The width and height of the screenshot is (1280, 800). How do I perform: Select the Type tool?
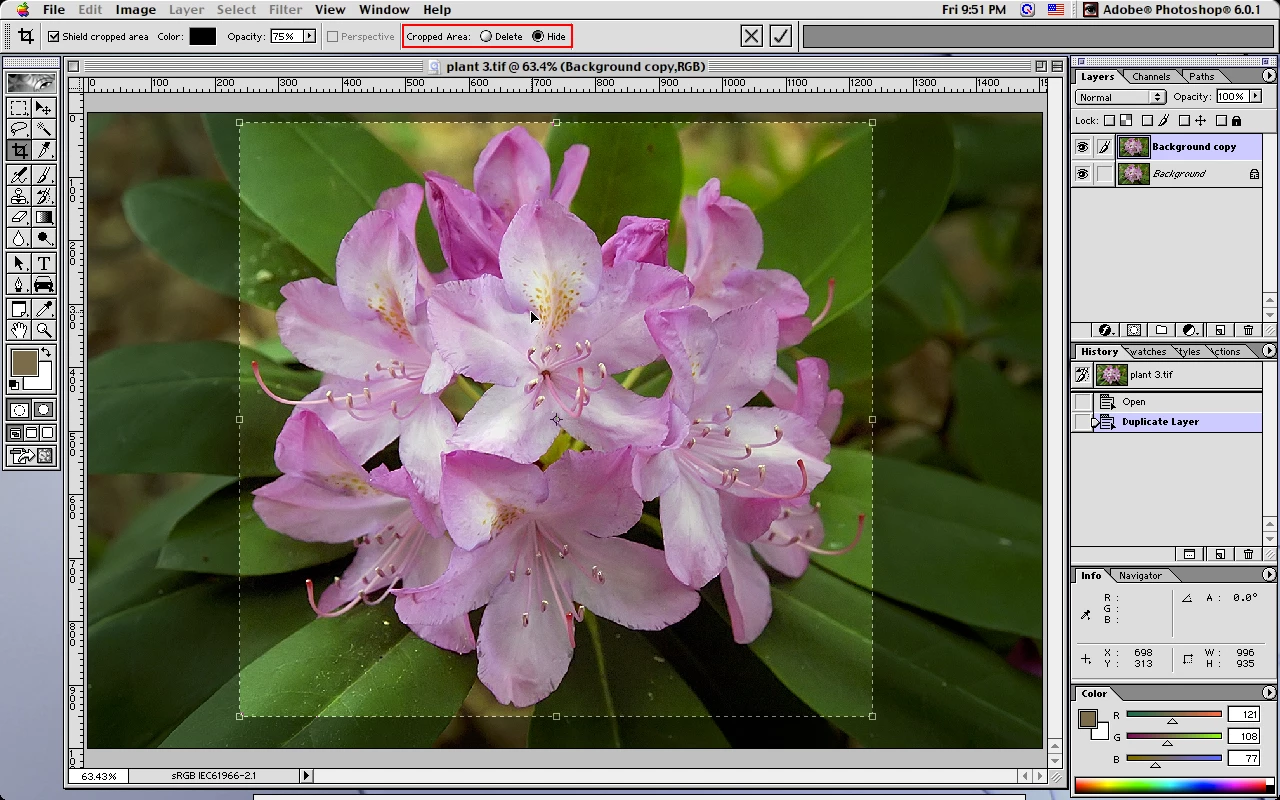[44, 263]
